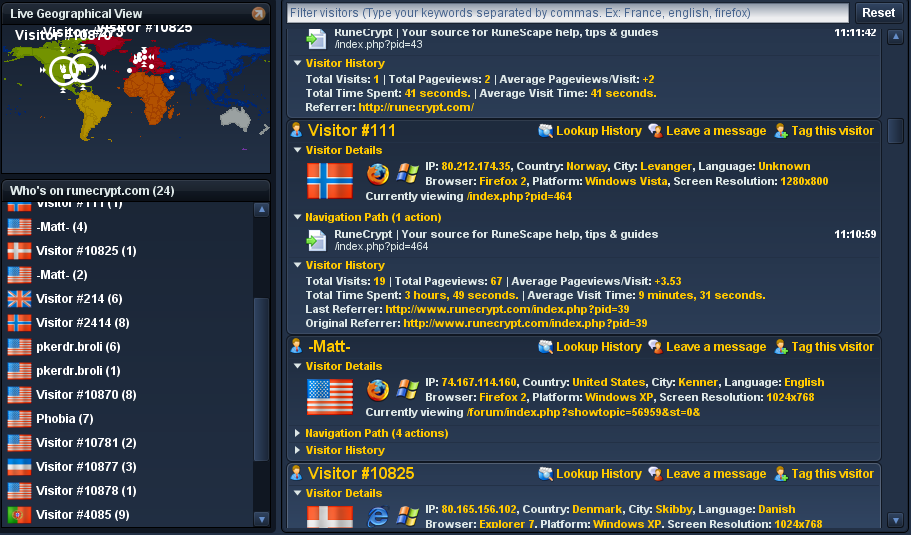Click the Windows logo in -Matt- details
Screen dimensions: 911x535
pos(408,390)
